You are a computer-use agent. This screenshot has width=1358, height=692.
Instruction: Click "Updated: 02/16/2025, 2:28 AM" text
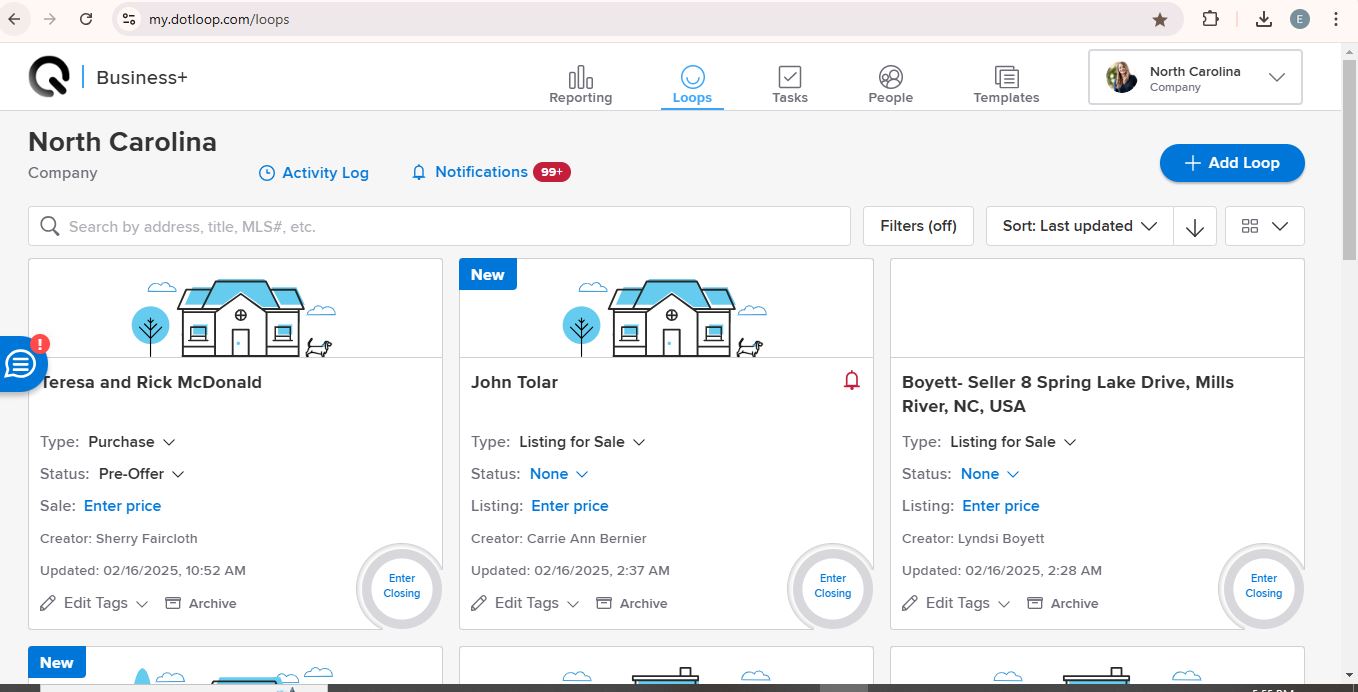click(1002, 570)
